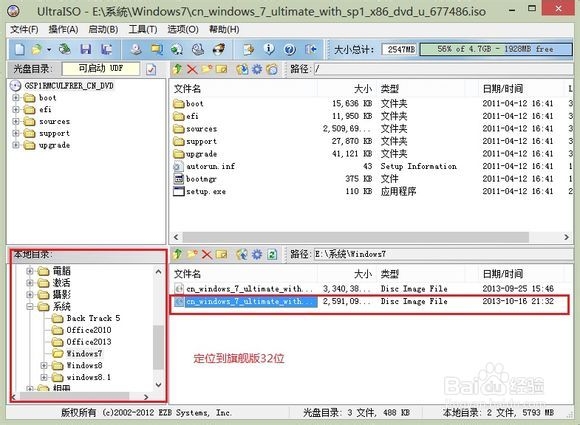
Task: Click Rename icon in disc pane toolbar
Action: point(222,69)
